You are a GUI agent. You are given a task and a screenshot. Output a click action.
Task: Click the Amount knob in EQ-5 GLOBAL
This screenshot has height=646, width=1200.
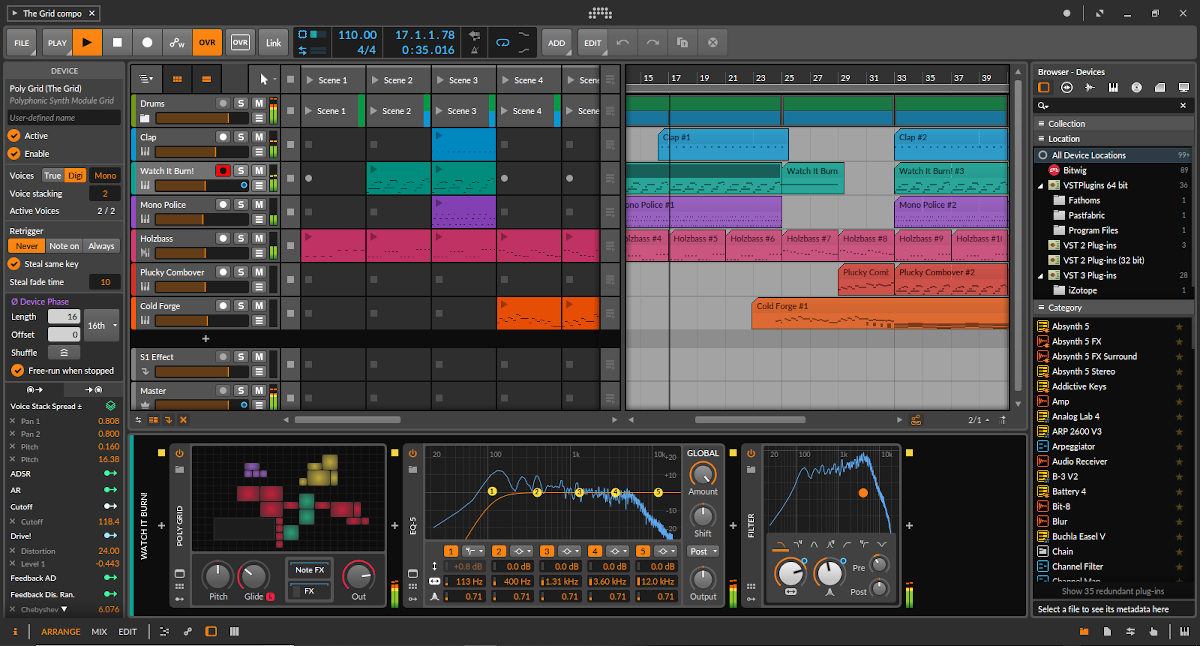(x=703, y=474)
